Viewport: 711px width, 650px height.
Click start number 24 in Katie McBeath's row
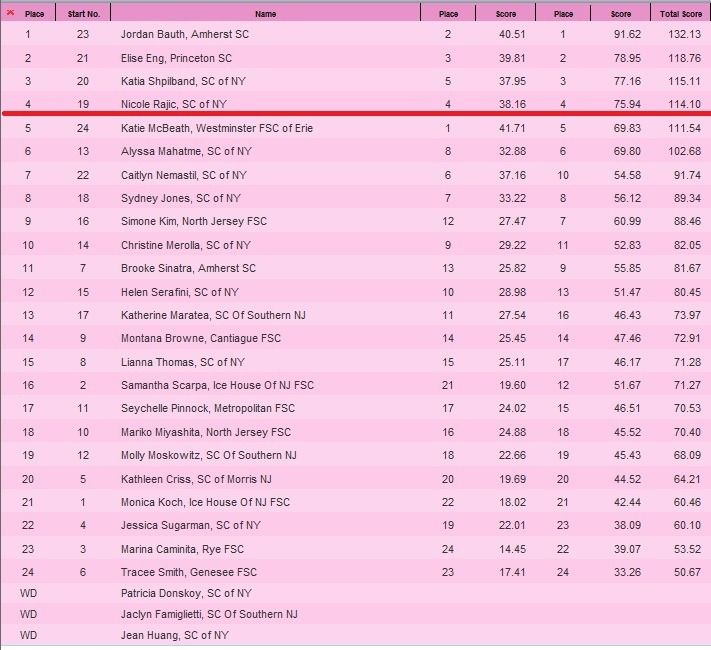[83, 128]
